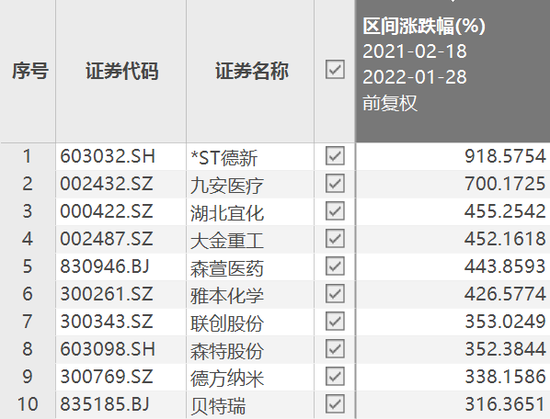The image size is (550, 419).
Task: Click the value 918.5754
Action: 505,156
